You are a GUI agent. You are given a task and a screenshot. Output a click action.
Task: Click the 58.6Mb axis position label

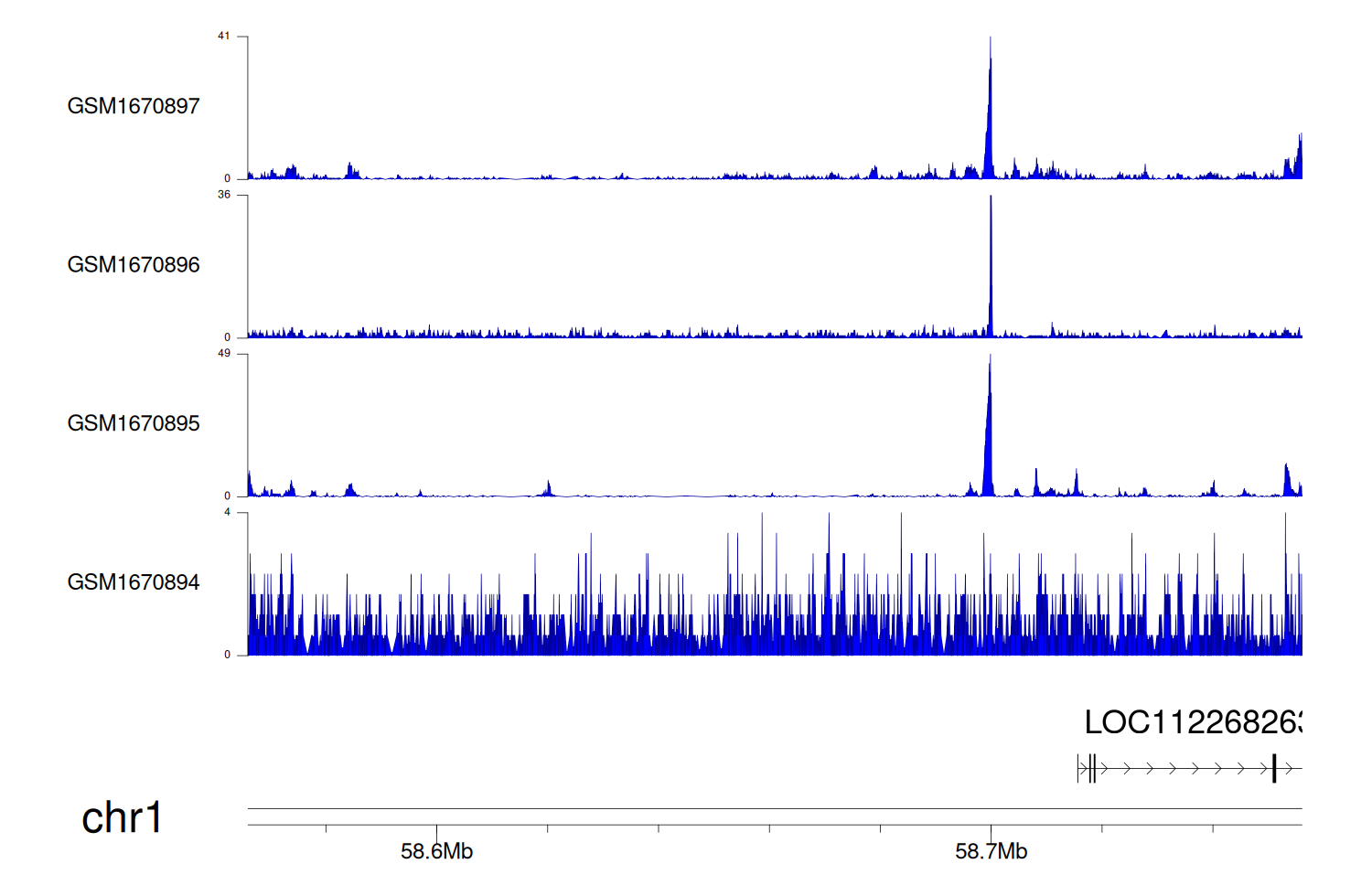436,852
